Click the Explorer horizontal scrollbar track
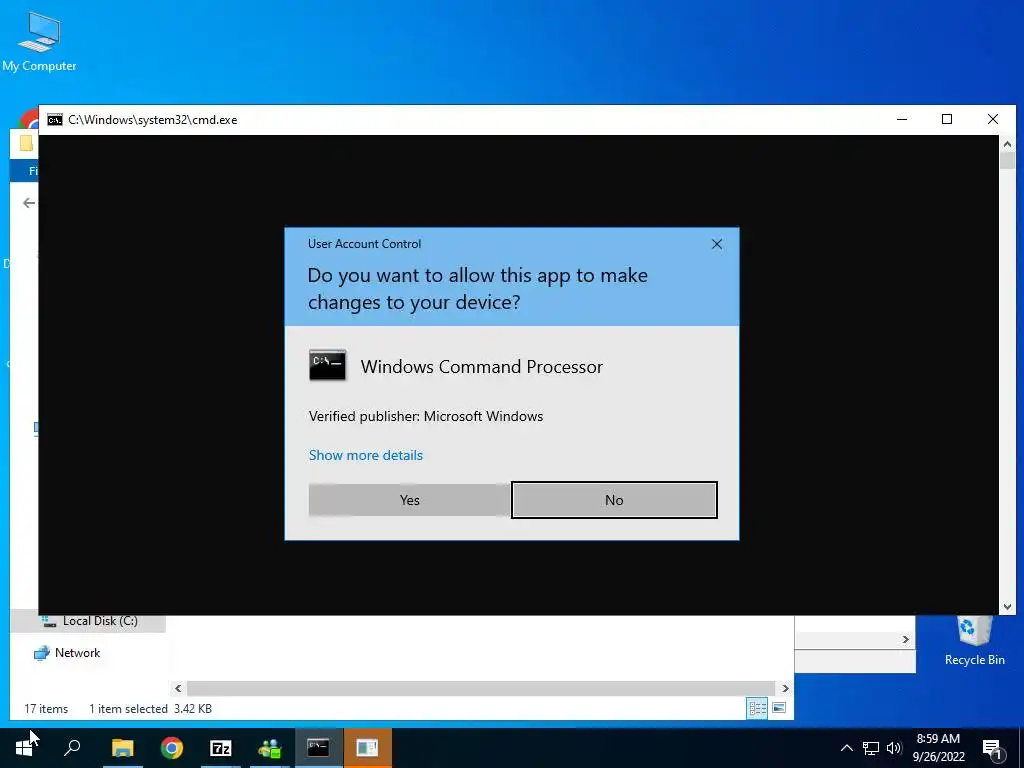 [x=482, y=688]
